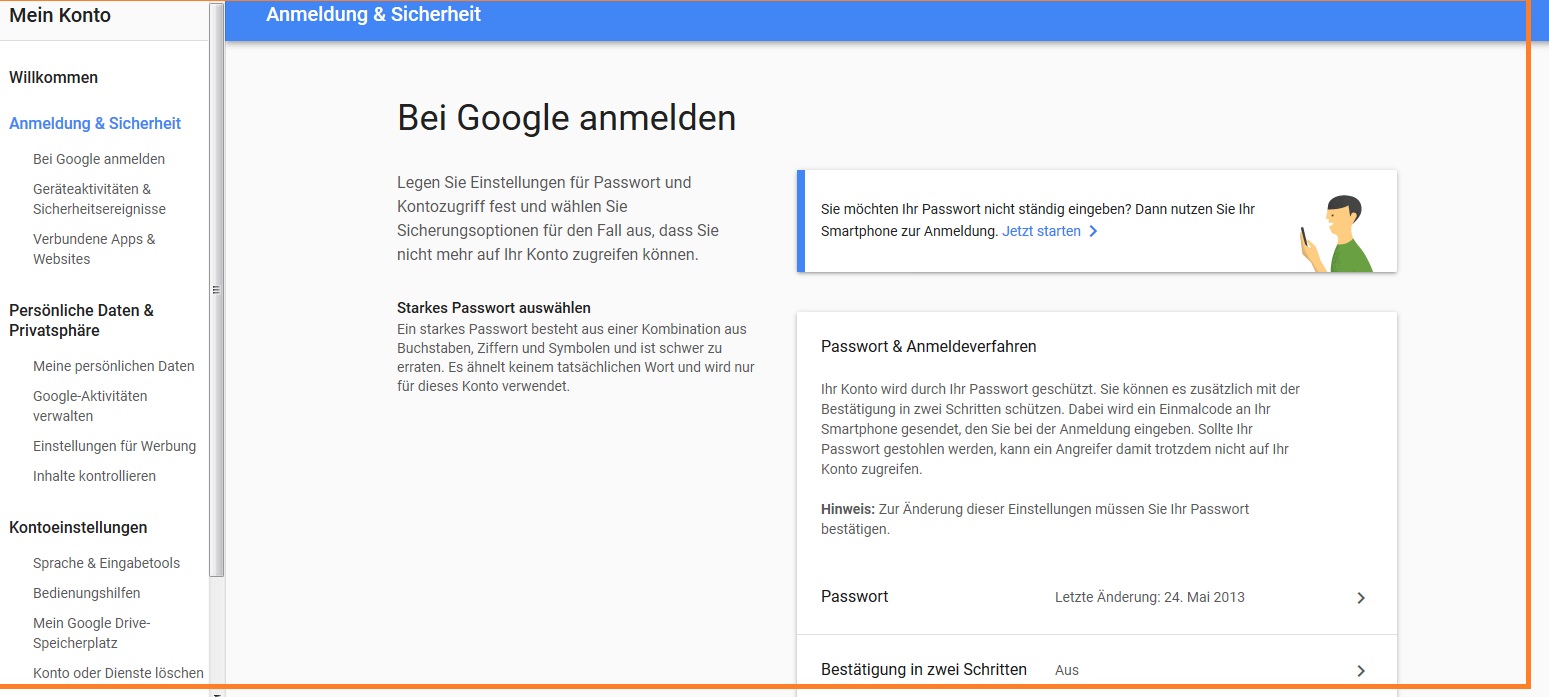
Task: Click the Jetzt starten link
Action: pyautogui.click(x=1041, y=231)
